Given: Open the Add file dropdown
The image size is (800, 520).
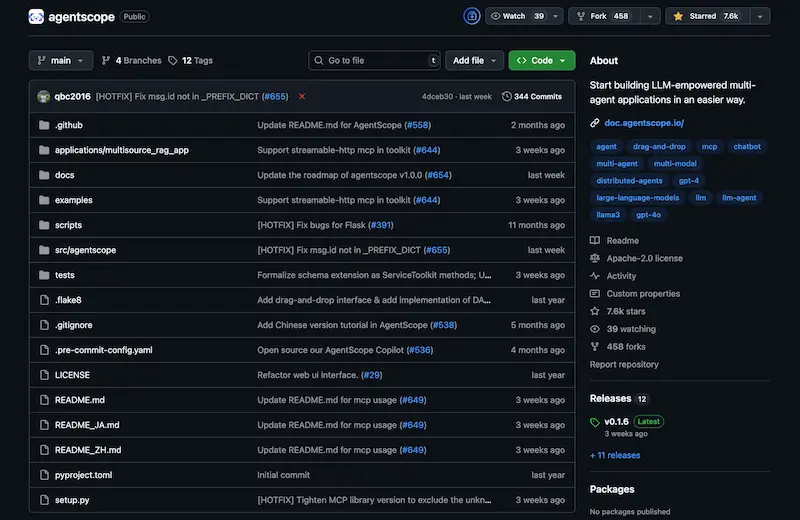Looking at the screenshot, I should [474, 60].
